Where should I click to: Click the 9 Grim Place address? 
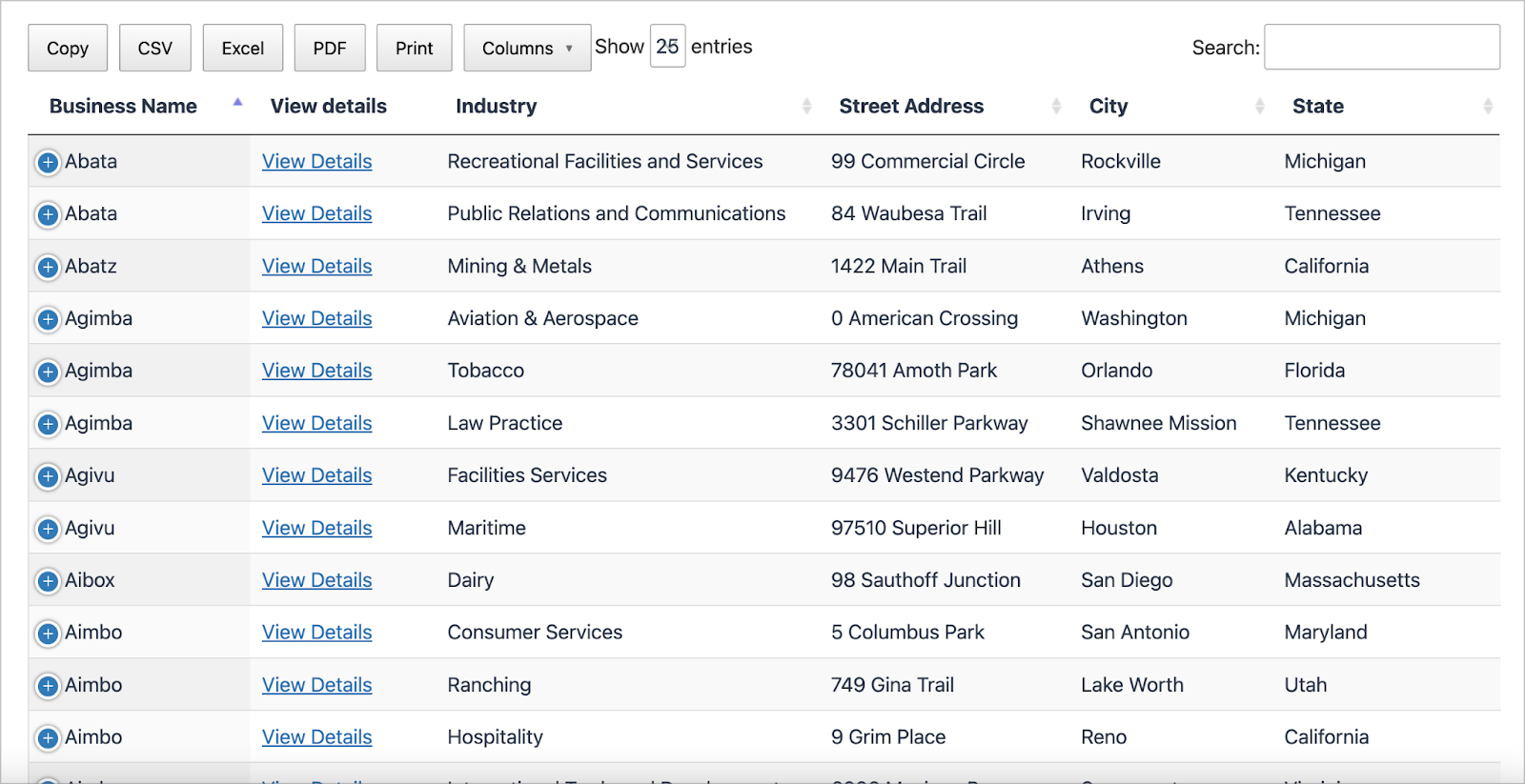click(x=888, y=737)
